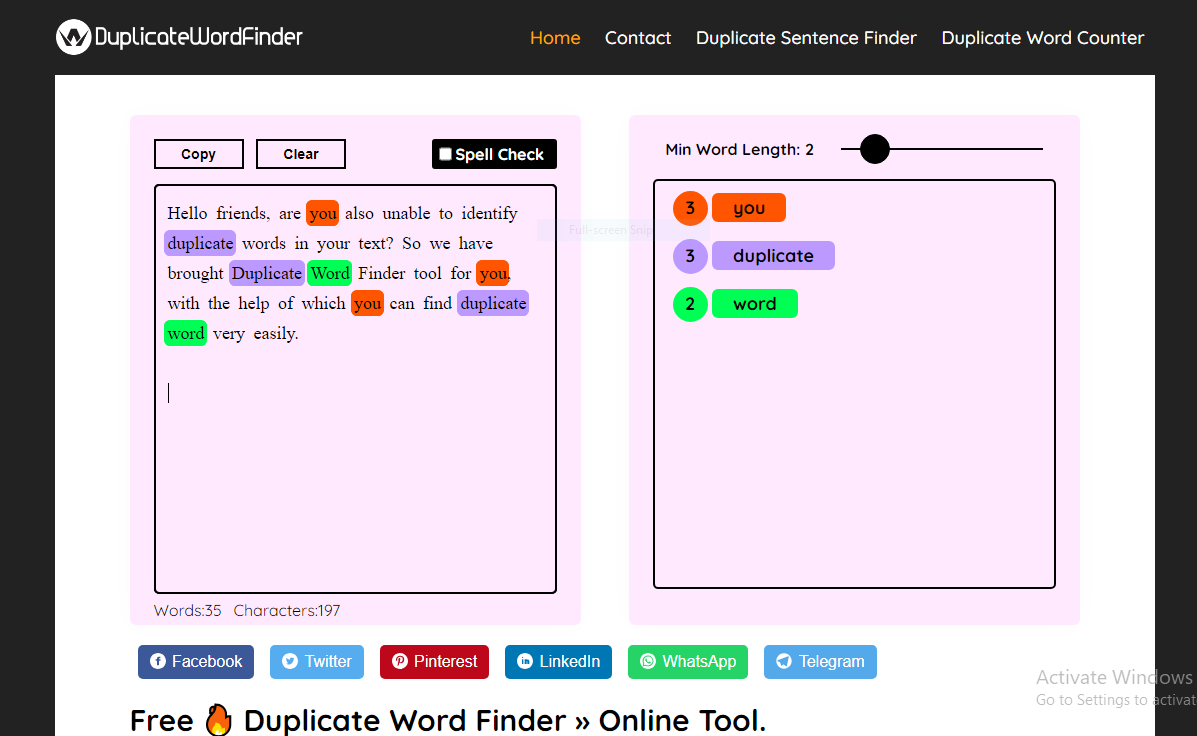Viewport: 1197px width, 736px height.
Task: Open the Duplicate Word Counter page
Action: [x=1043, y=38]
